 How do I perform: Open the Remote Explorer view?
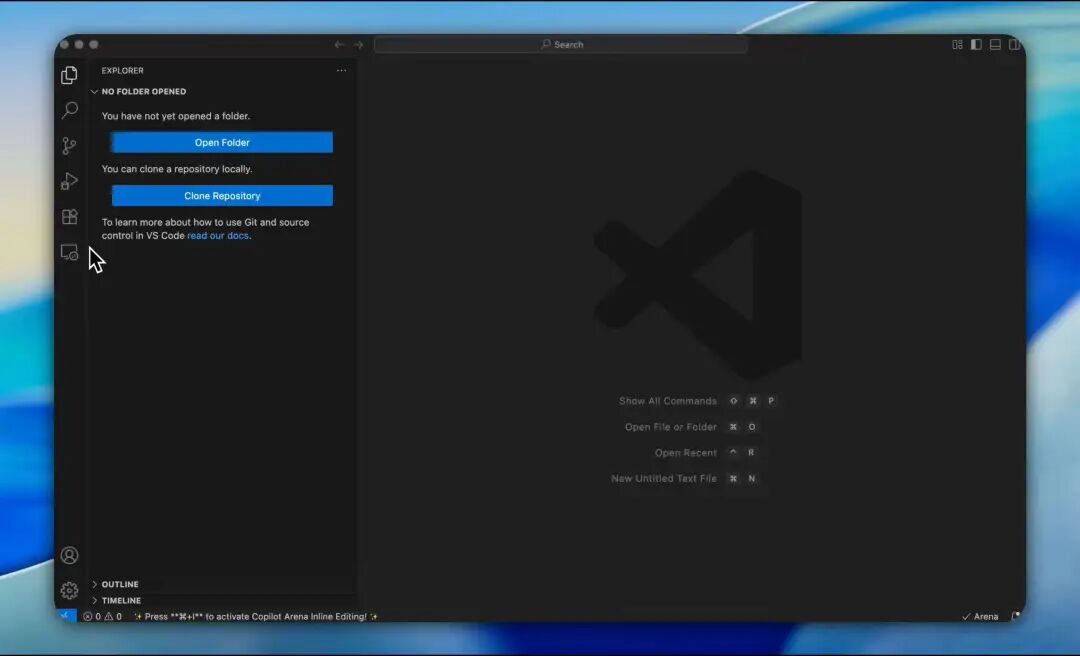click(x=70, y=252)
